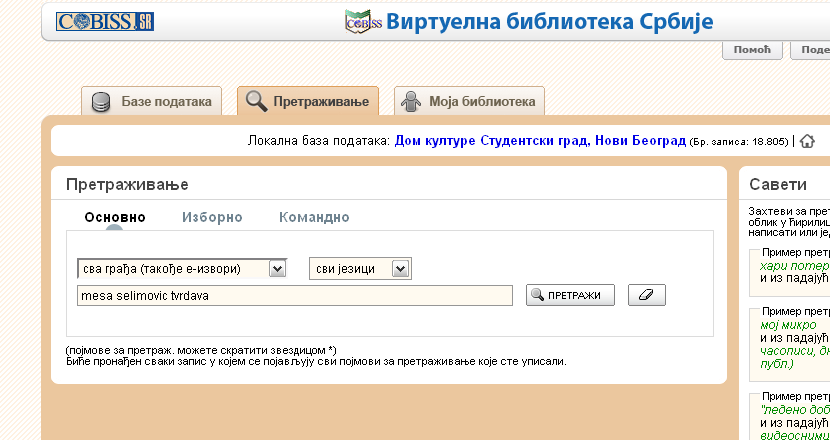The width and height of the screenshot is (830, 440).
Task: Click the ПРЕТРАЖИ search button
Action: point(570,295)
